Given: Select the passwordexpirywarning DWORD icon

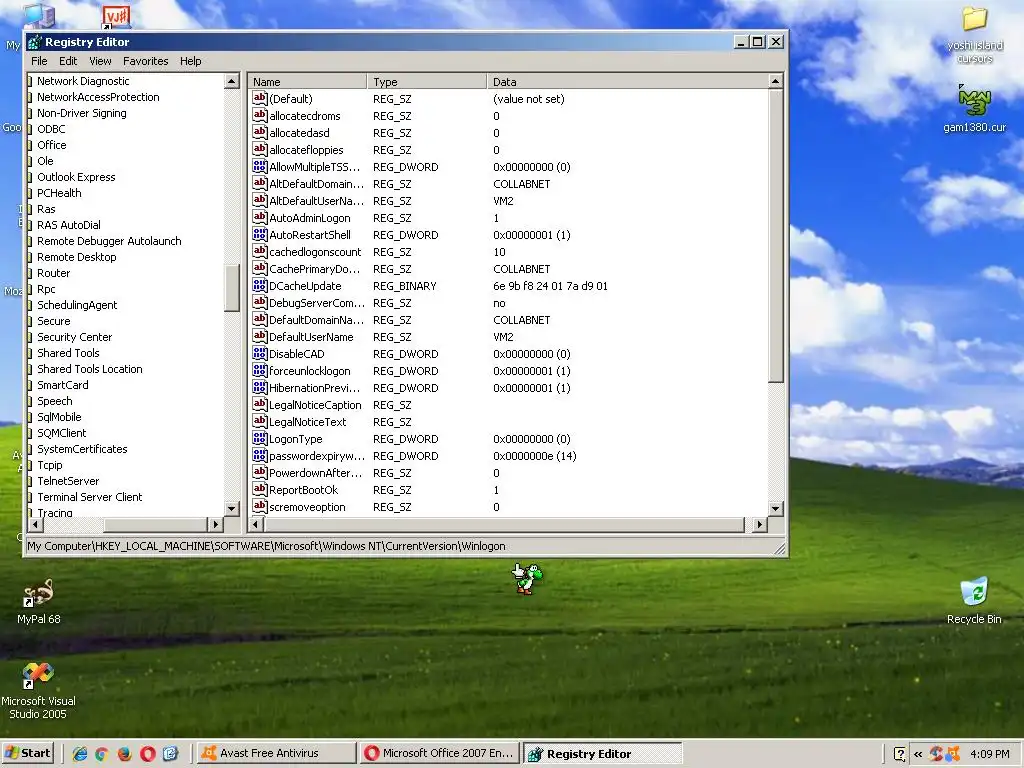Looking at the screenshot, I should click(x=260, y=455).
